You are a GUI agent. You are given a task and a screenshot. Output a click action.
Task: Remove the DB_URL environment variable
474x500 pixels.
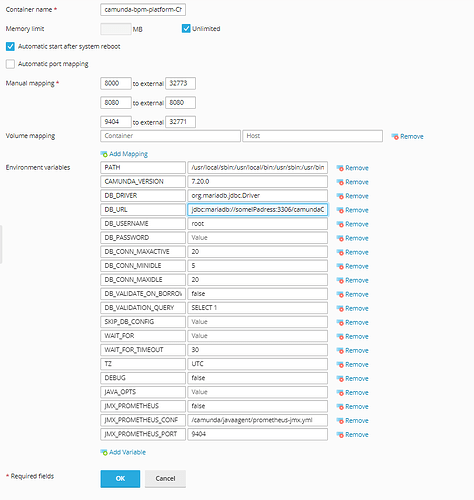(352, 210)
